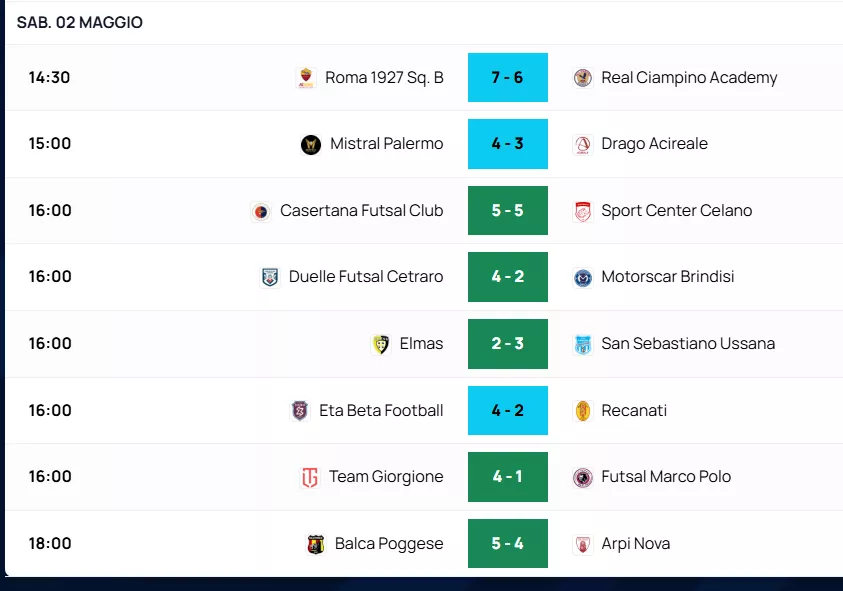Open the Arpi Nova team link
The height and width of the screenshot is (591, 843).
(635, 544)
